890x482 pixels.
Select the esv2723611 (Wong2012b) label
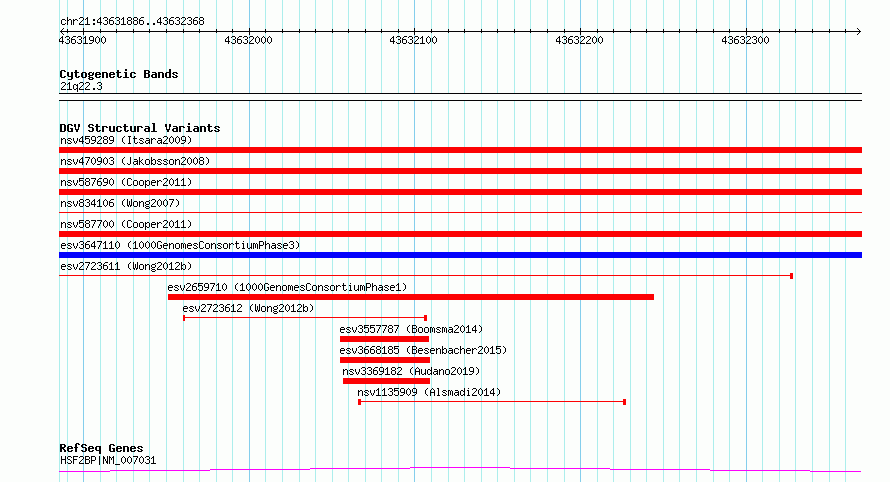[x=126, y=266]
